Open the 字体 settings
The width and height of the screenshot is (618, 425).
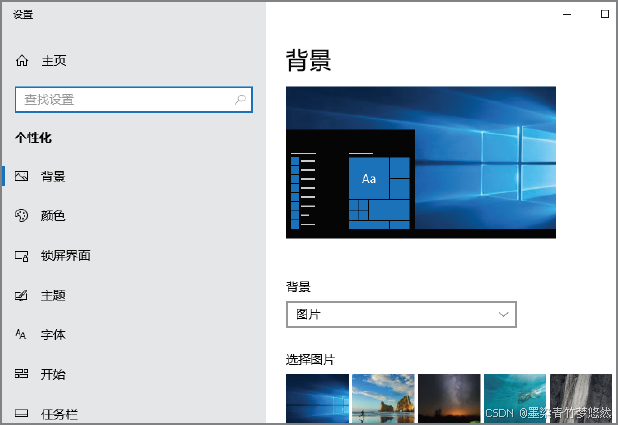[x=53, y=335]
